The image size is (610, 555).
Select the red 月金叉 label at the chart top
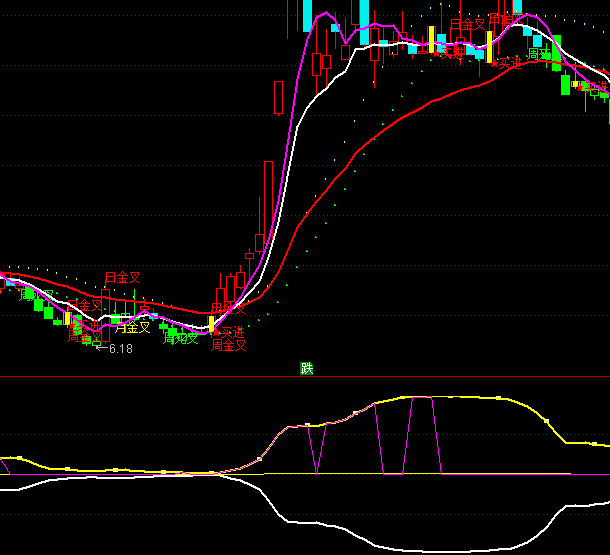(467, 24)
